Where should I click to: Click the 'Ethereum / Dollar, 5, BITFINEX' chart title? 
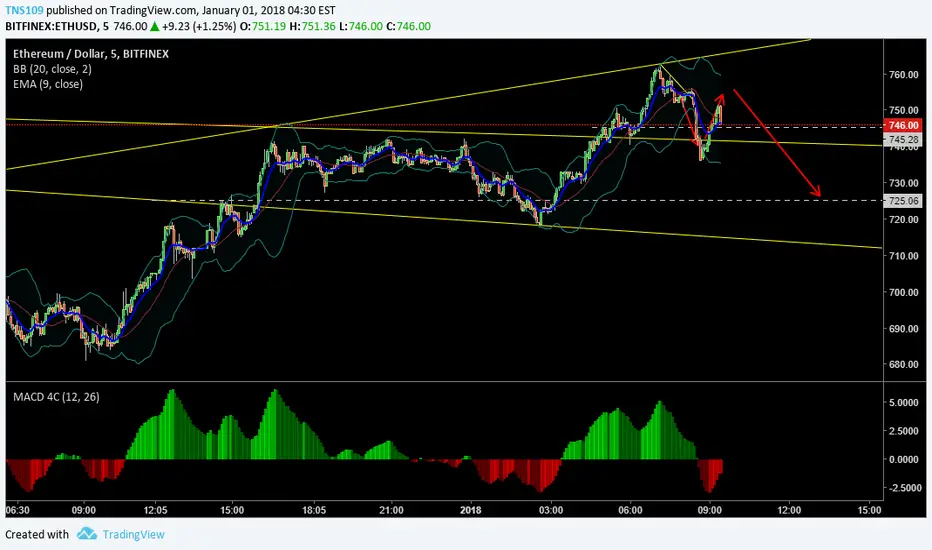click(x=91, y=54)
